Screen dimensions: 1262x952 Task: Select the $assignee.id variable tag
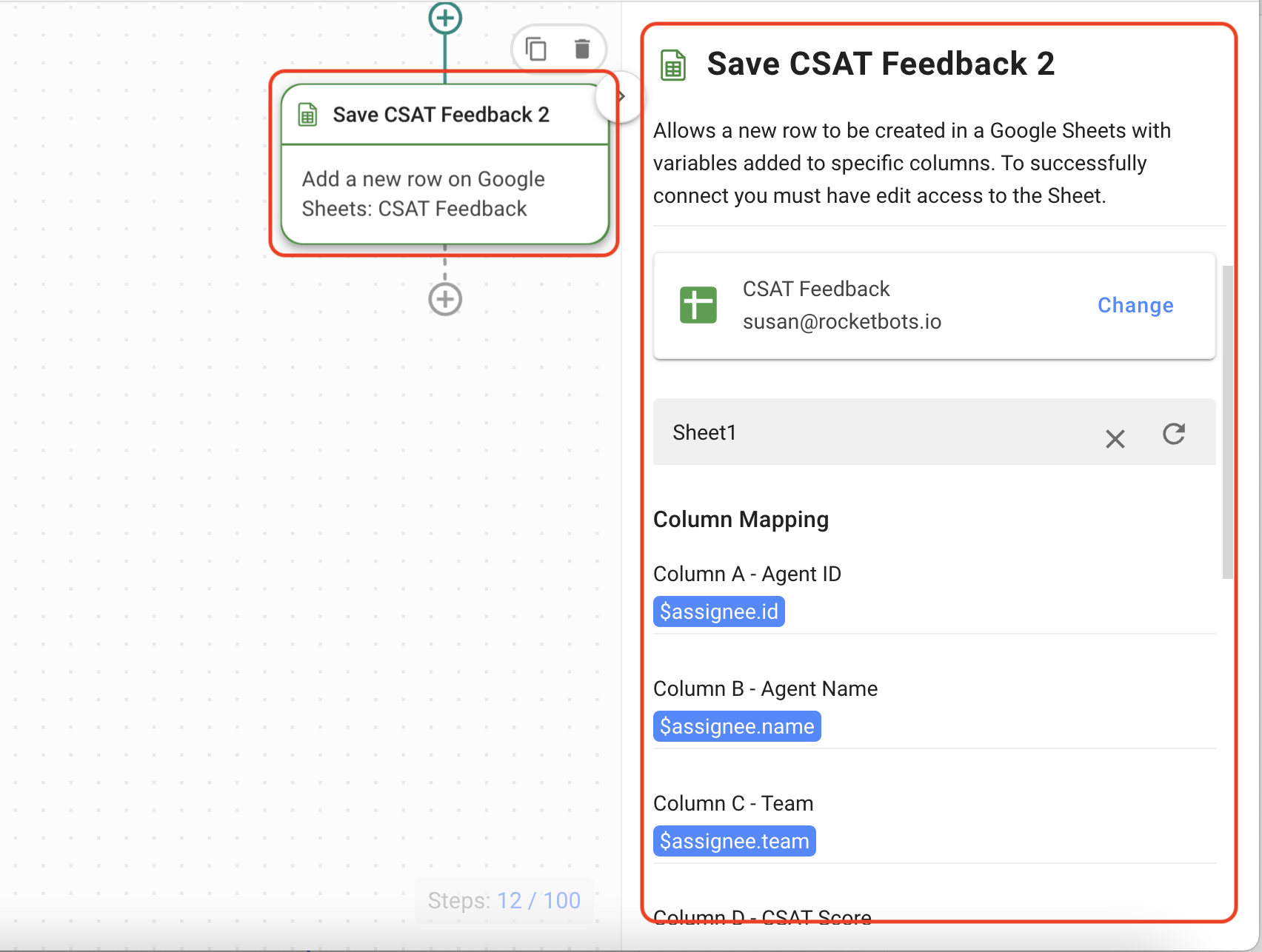click(718, 612)
